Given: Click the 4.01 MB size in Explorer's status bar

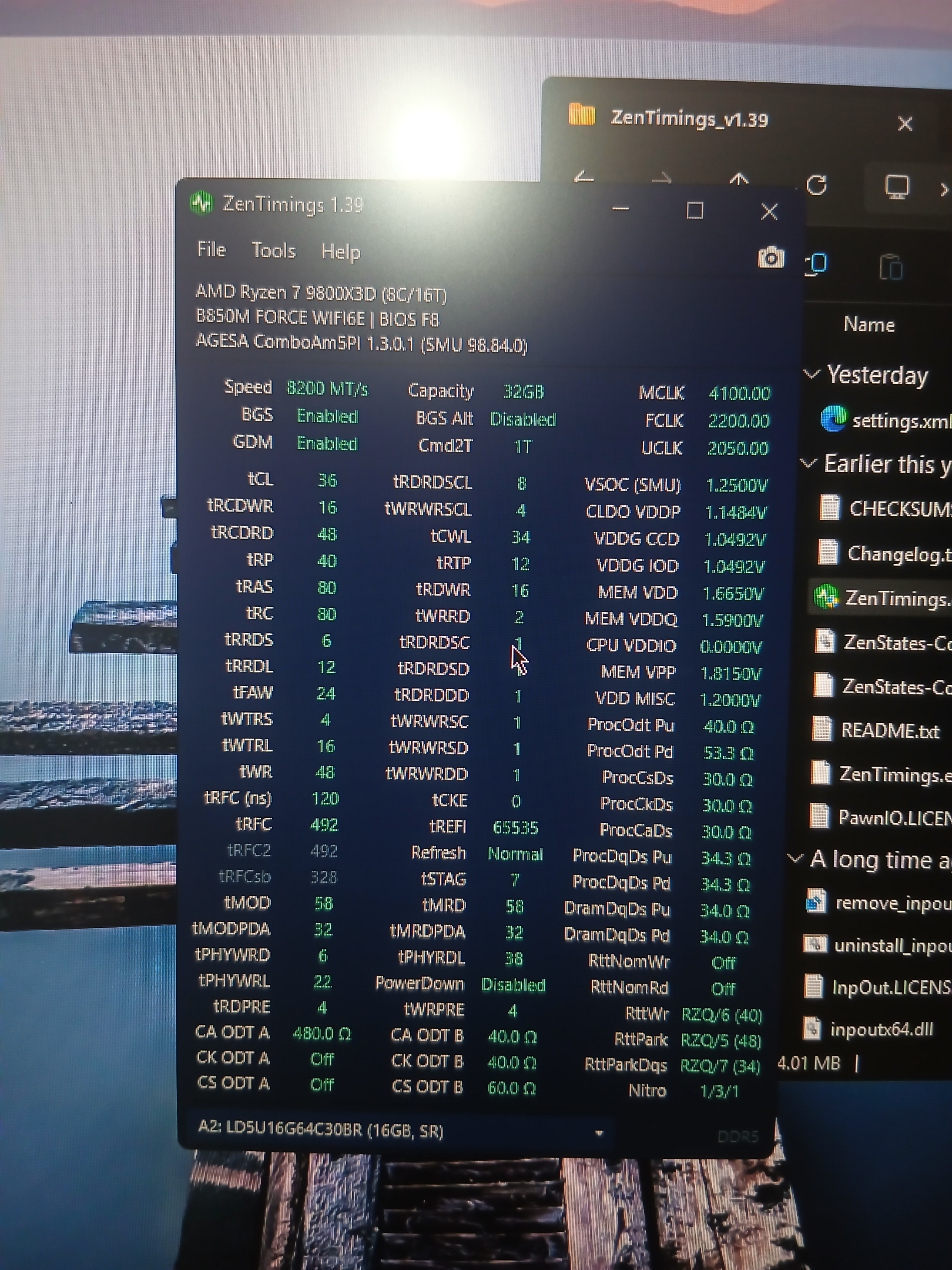Looking at the screenshot, I should click(809, 1063).
